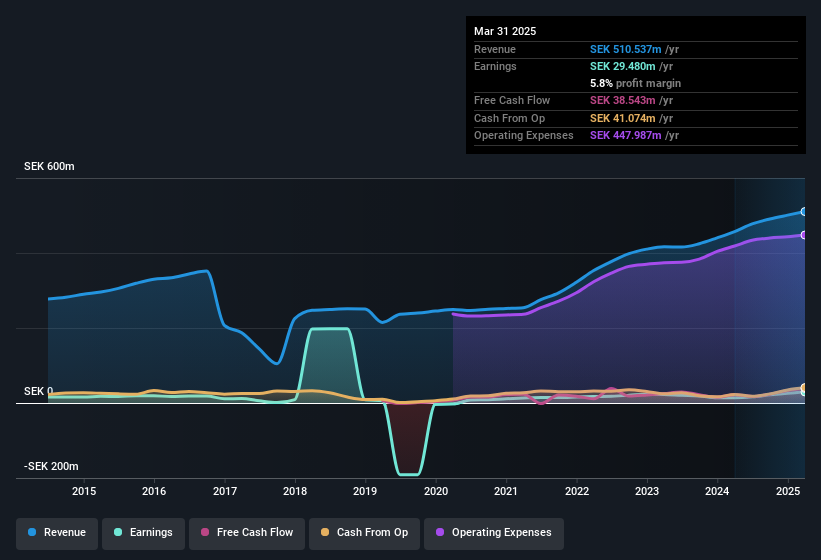Click the Operating Expenses tooltip label

[x=524, y=136]
